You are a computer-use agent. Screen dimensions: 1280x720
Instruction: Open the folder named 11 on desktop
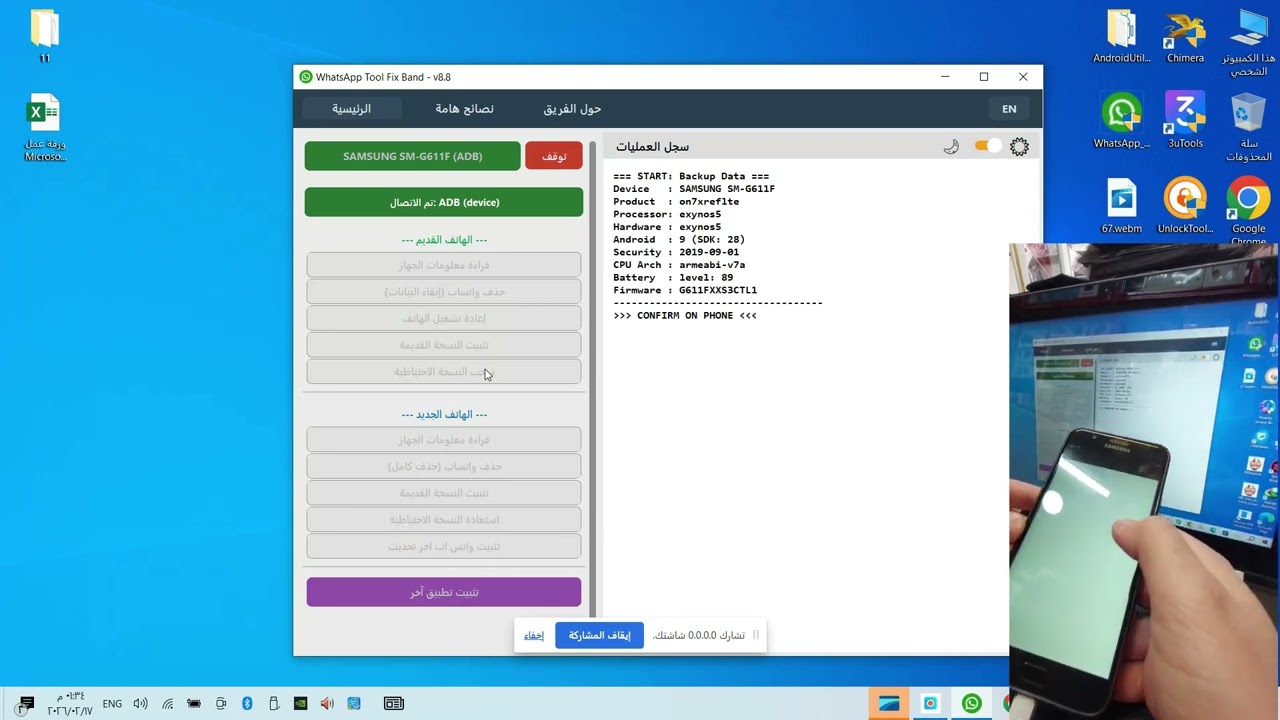click(44, 36)
